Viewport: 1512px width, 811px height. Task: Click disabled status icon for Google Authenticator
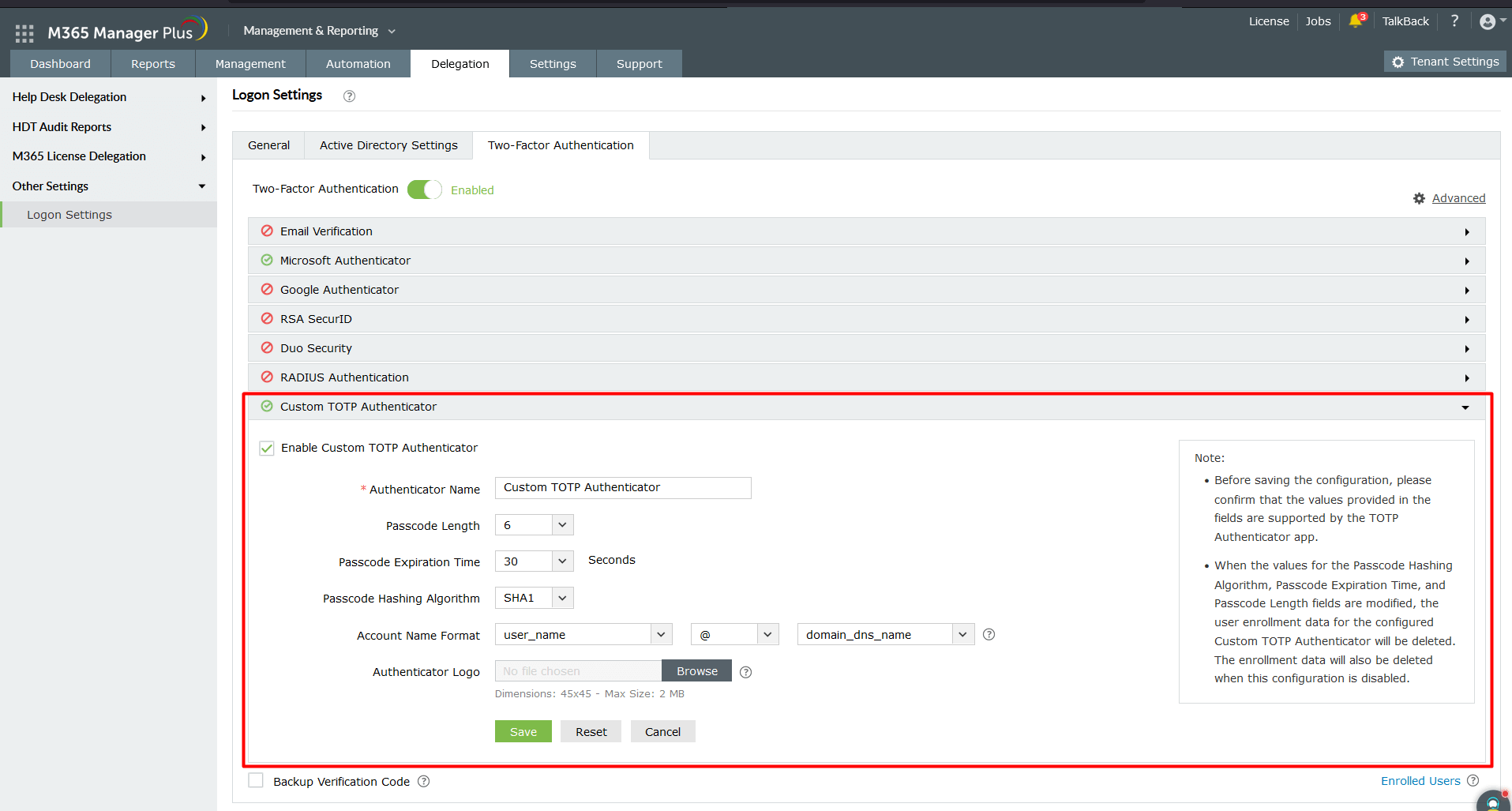coord(267,289)
